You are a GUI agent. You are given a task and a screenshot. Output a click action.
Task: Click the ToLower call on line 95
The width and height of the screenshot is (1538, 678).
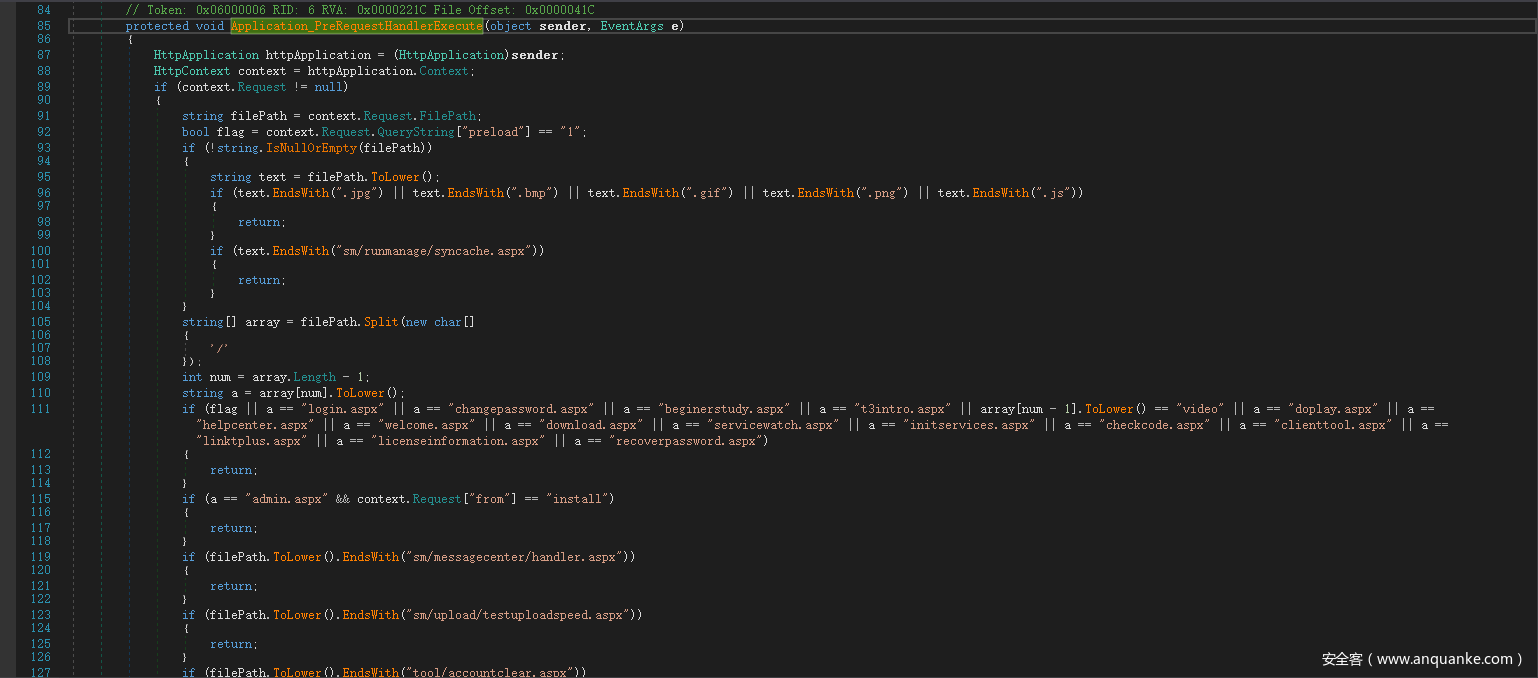tap(395, 176)
